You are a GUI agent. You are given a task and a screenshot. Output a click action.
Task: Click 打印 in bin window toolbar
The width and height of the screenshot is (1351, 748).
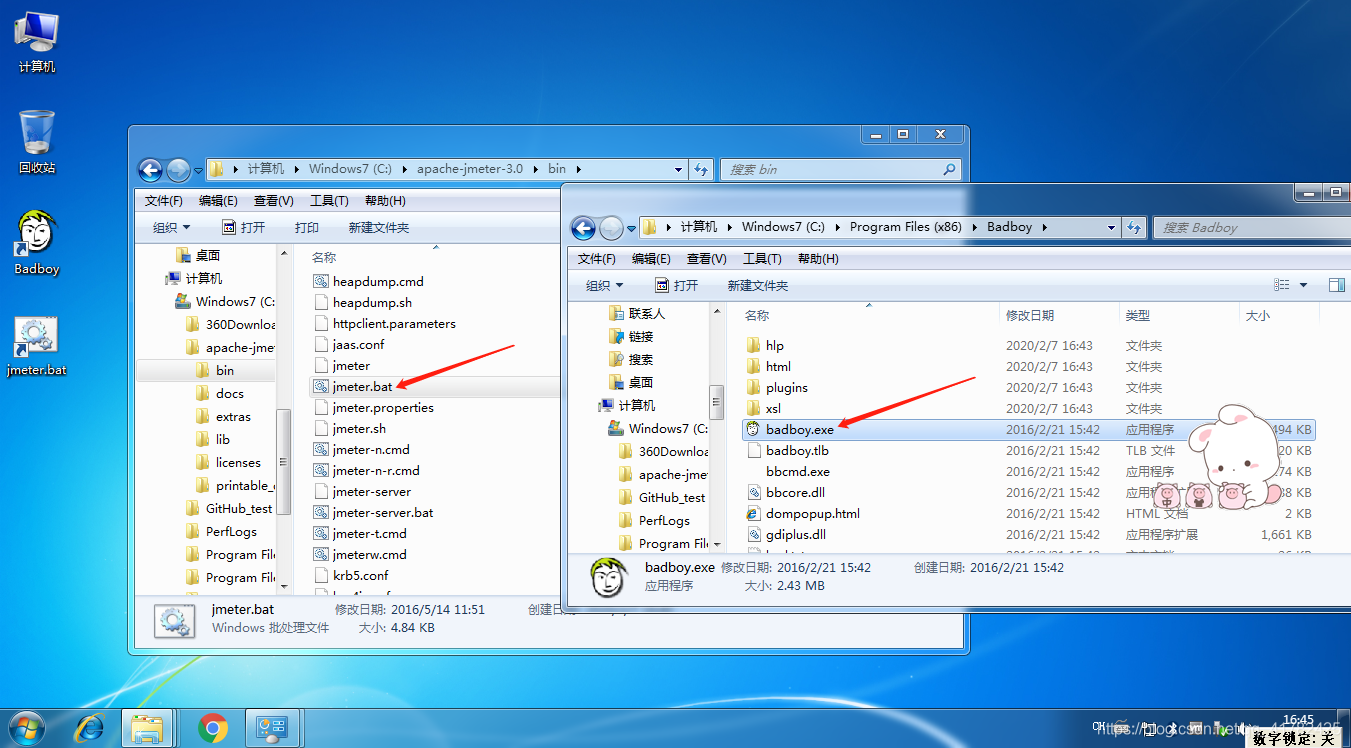(307, 228)
